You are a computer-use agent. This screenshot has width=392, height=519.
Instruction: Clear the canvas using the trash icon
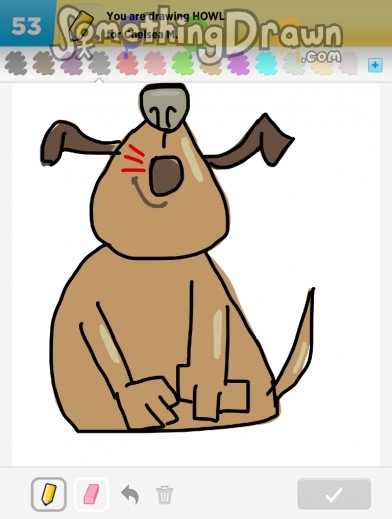point(165,495)
